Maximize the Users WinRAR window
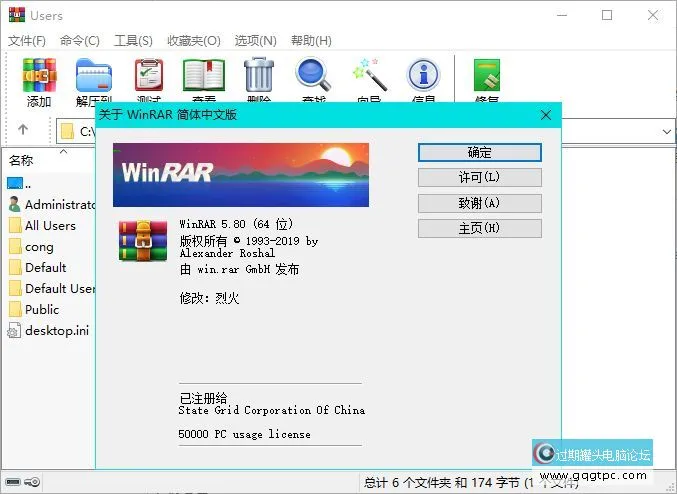 (607, 15)
